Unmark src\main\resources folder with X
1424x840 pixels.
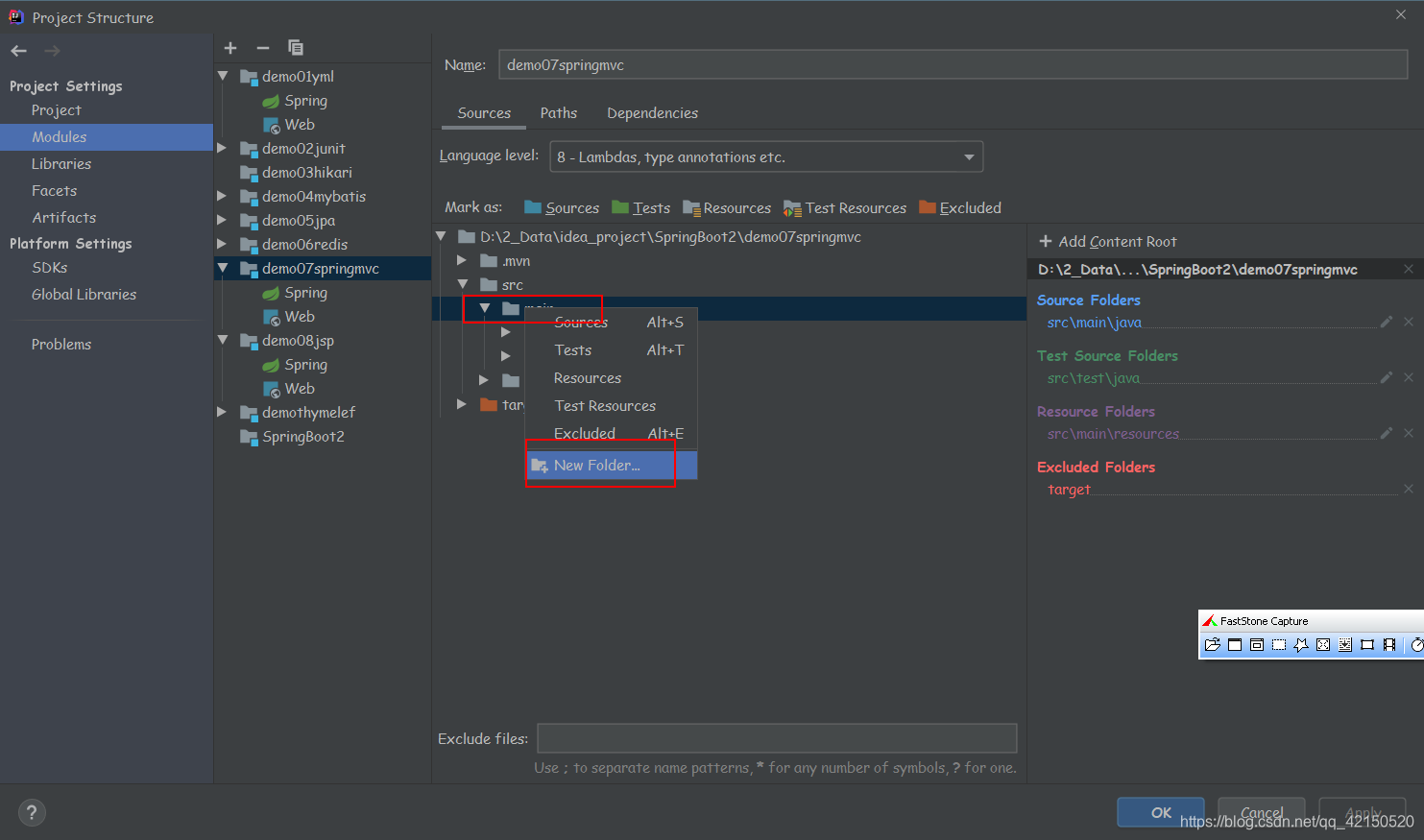[1409, 434]
